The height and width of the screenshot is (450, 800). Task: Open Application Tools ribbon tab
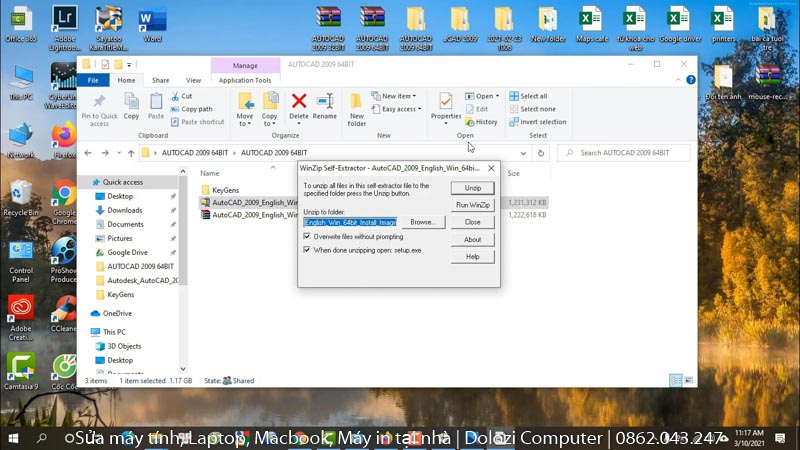(245, 80)
